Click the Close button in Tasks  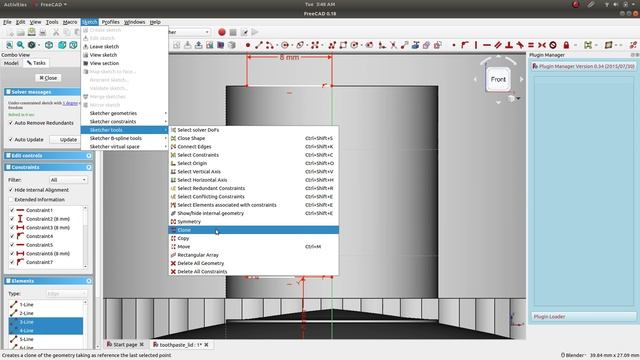[48, 78]
